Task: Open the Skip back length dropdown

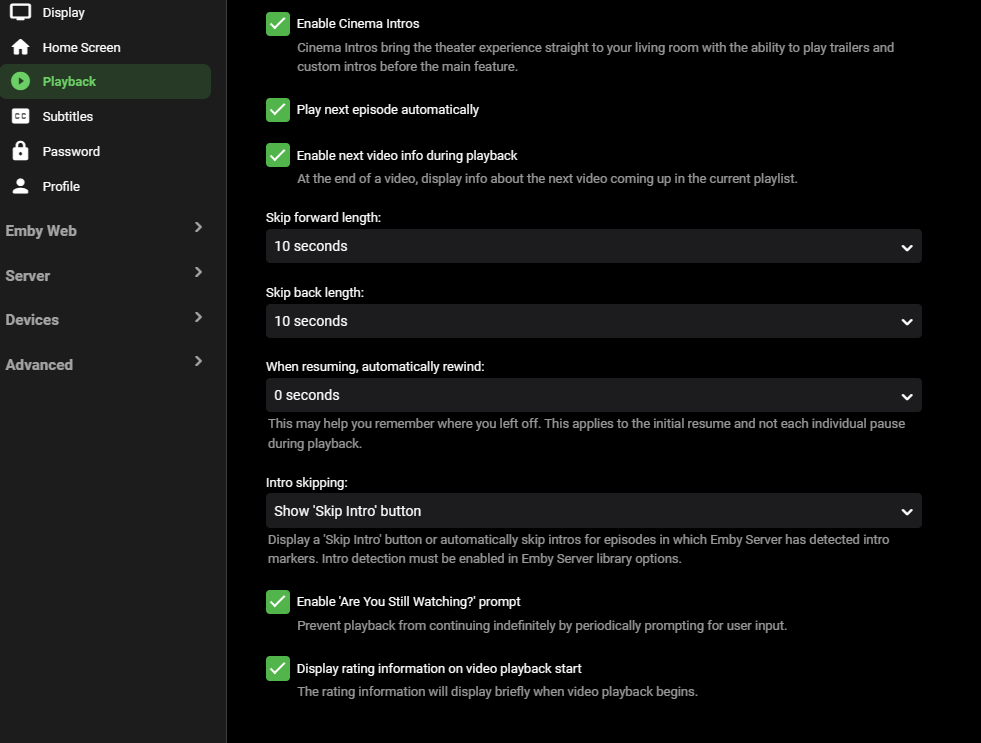Action: tap(593, 321)
